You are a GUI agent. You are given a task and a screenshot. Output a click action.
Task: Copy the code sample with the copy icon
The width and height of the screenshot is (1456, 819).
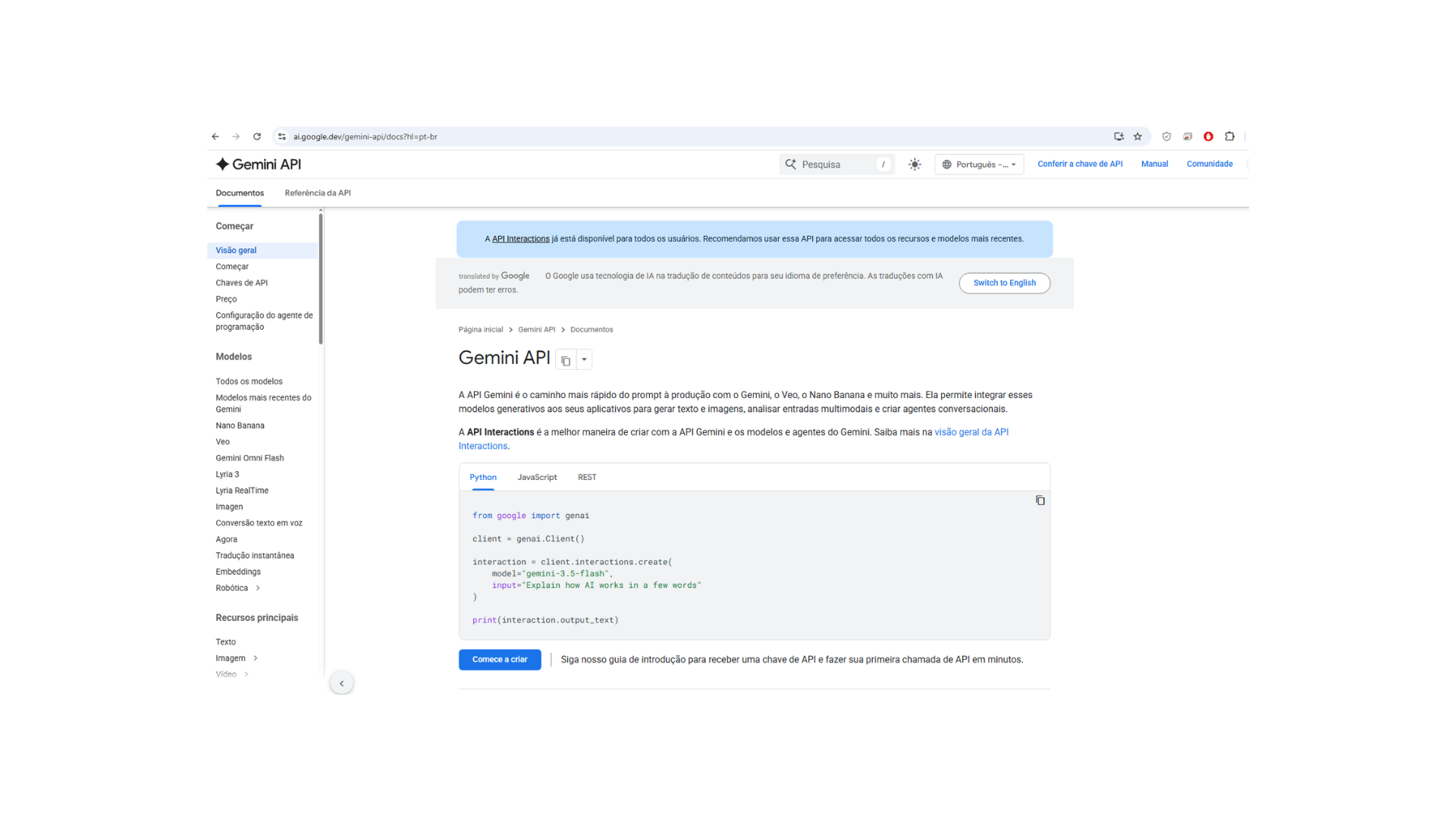[x=1040, y=500]
